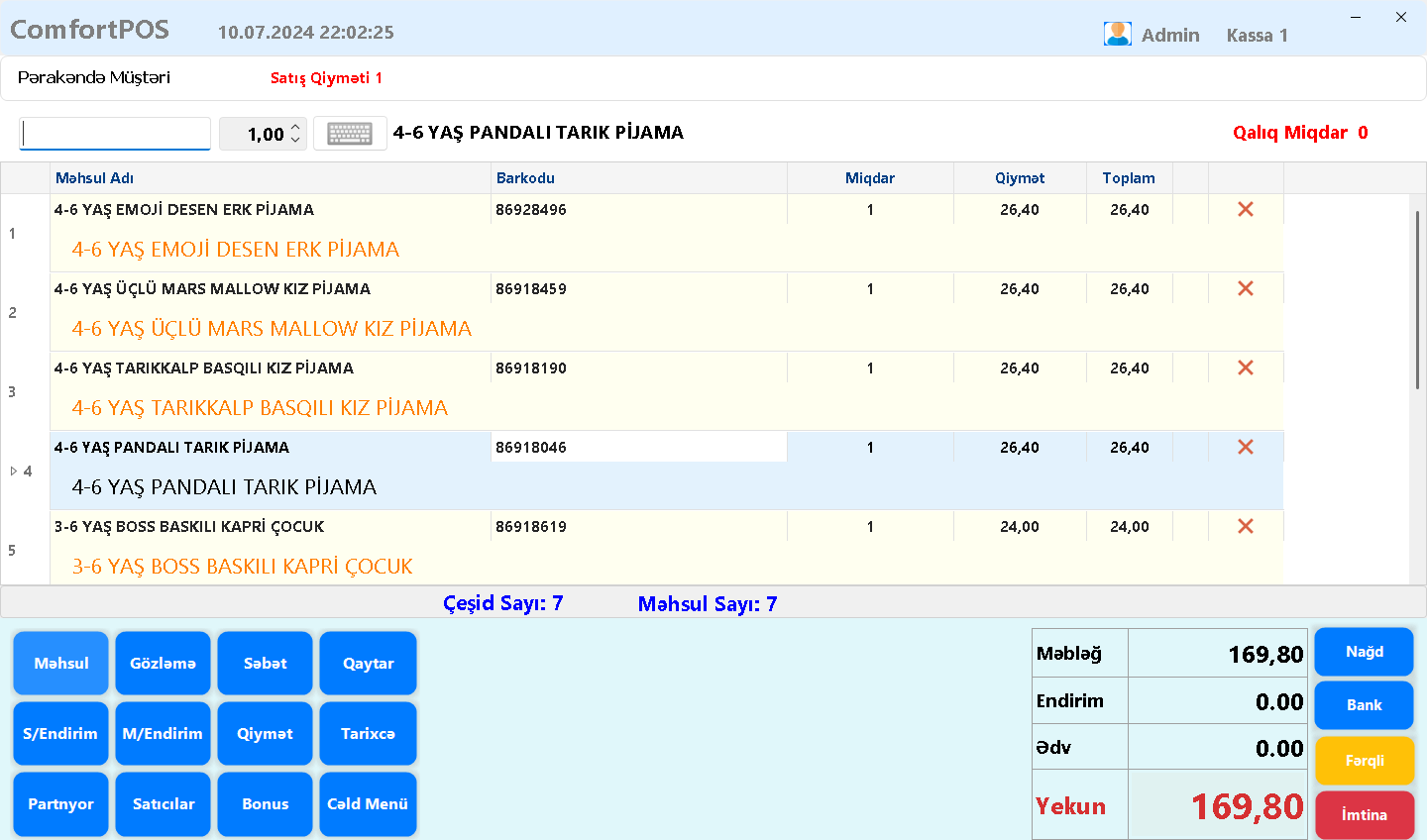
Task: Select Pərakəndə Müştəri customer label
Action: (x=94, y=77)
